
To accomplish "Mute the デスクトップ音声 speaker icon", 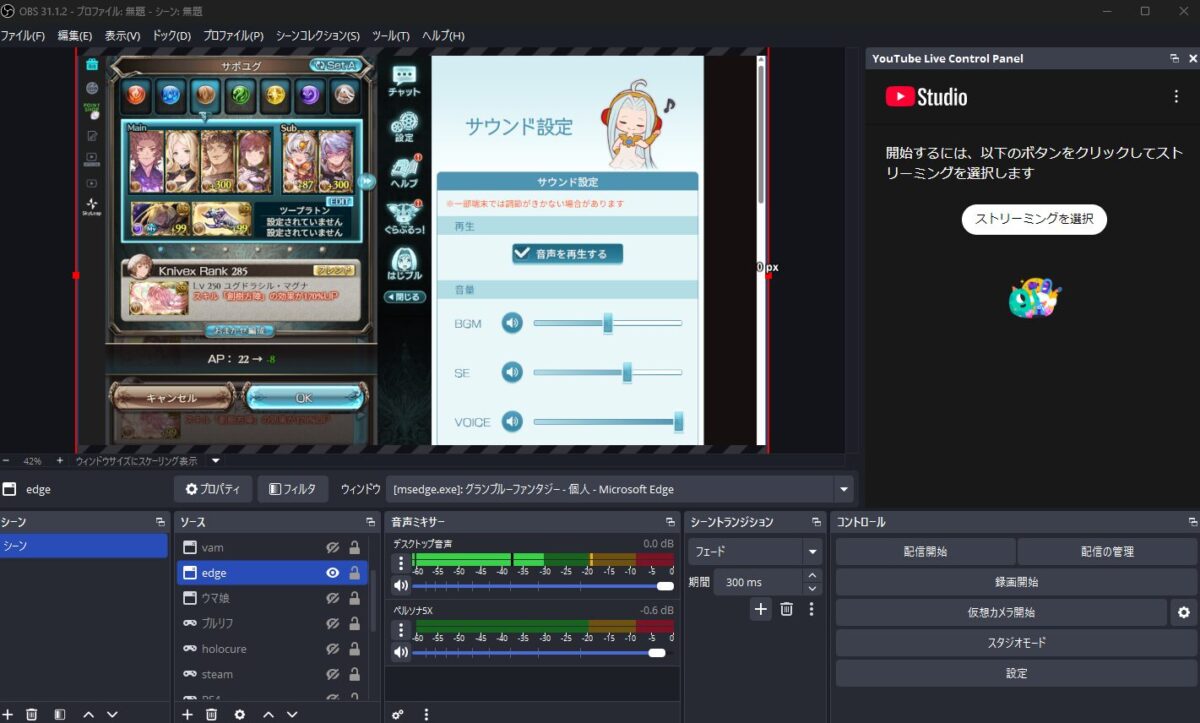I will 401,586.
